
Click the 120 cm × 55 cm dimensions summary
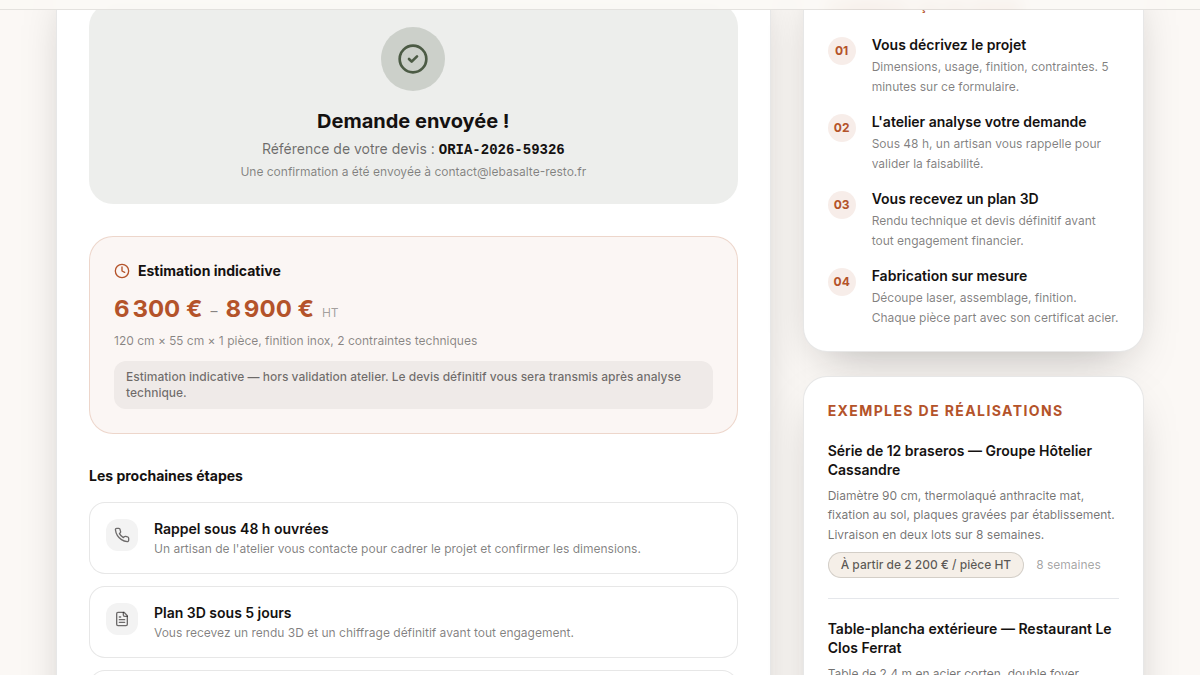pyautogui.click(x=296, y=341)
